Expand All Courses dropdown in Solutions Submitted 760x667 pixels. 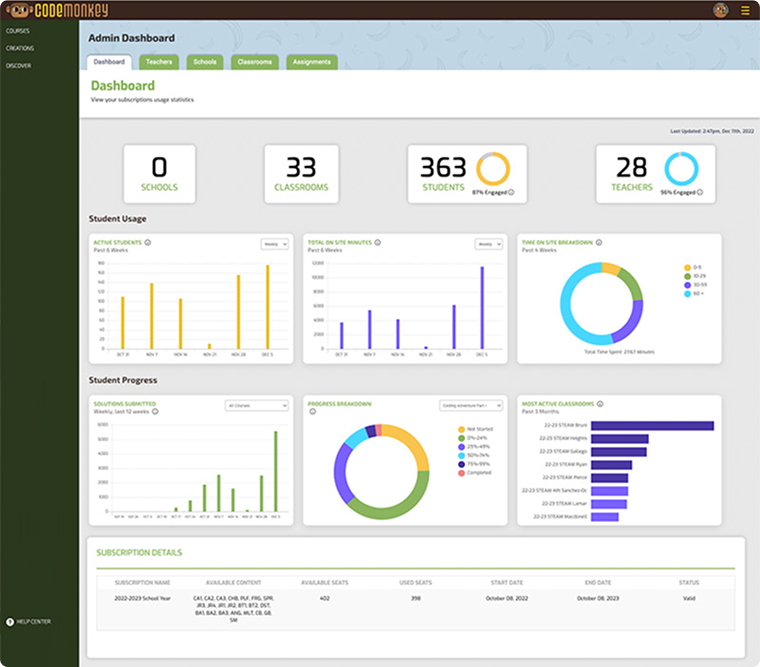256,405
